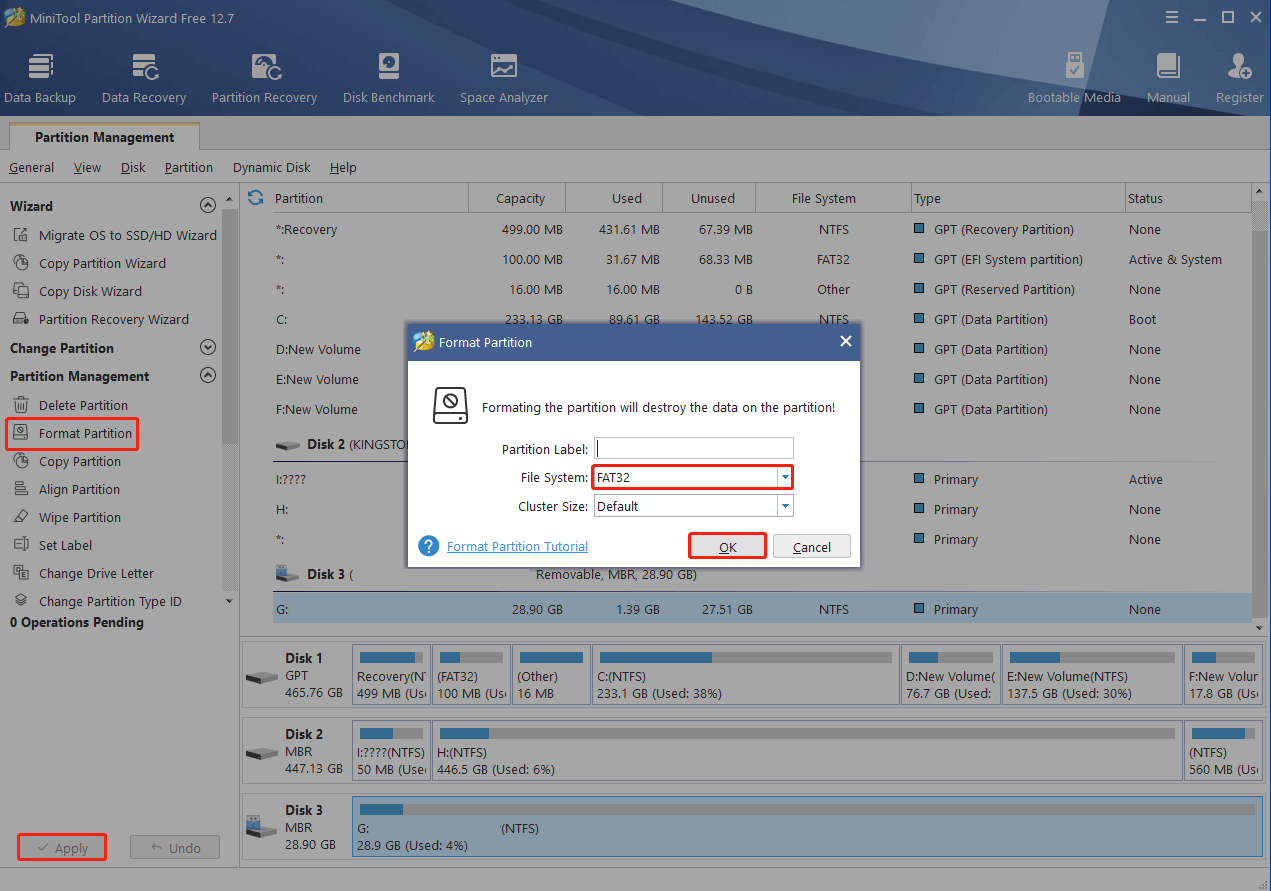Open the Manual
Image resolution: width=1271 pixels, height=891 pixels.
click(1168, 79)
